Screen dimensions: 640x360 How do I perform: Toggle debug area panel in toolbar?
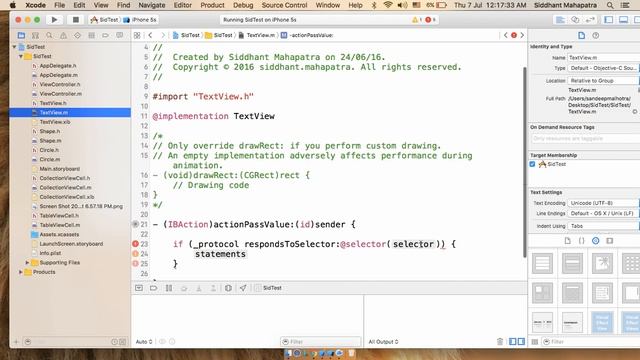coord(623,20)
